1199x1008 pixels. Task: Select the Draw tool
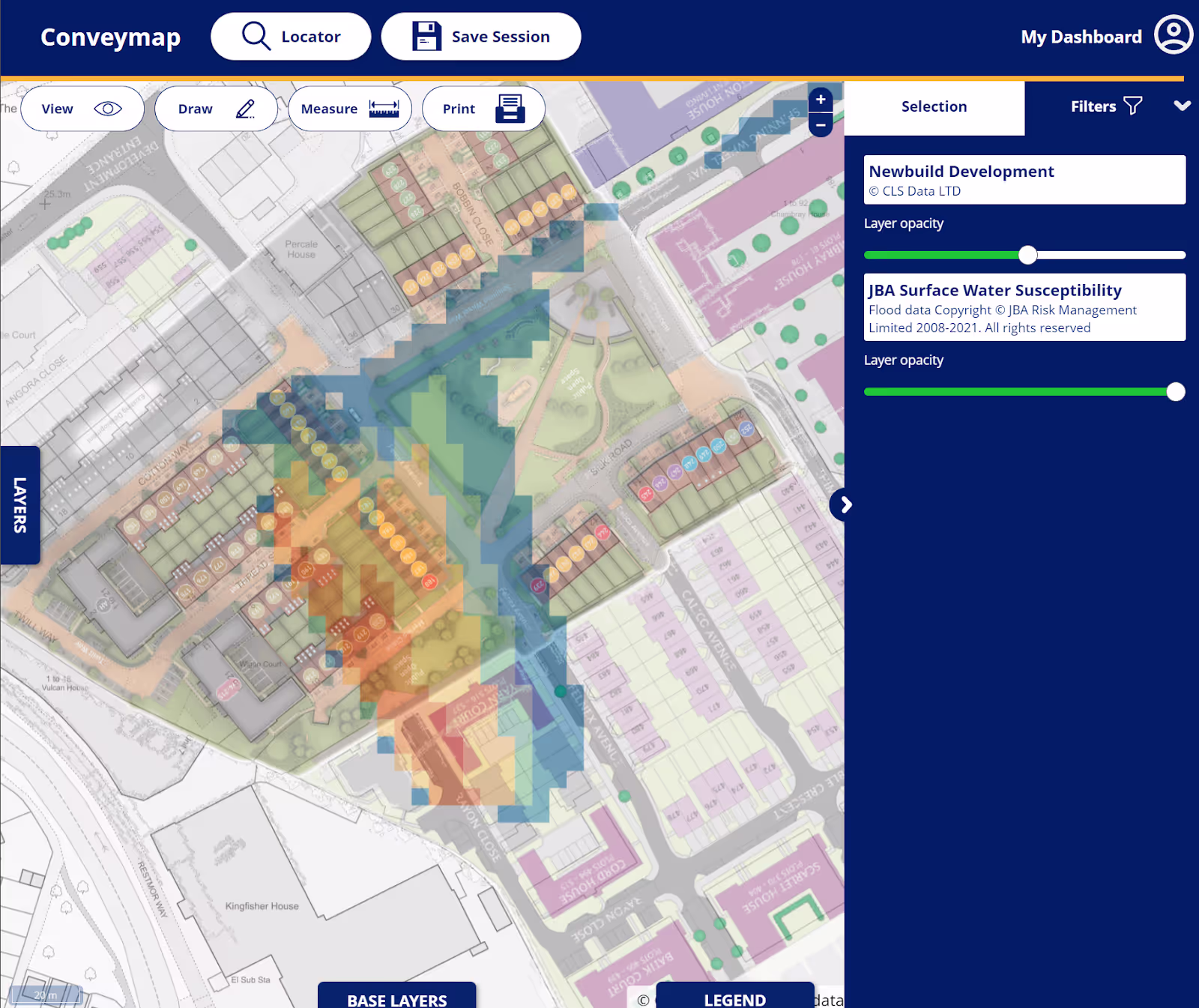coord(216,109)
